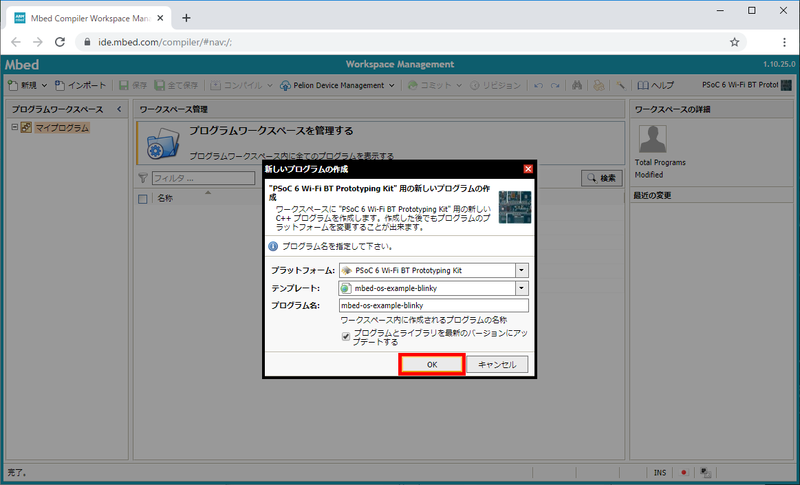Click the redo arrow in the toolbar

click(555, 86)
